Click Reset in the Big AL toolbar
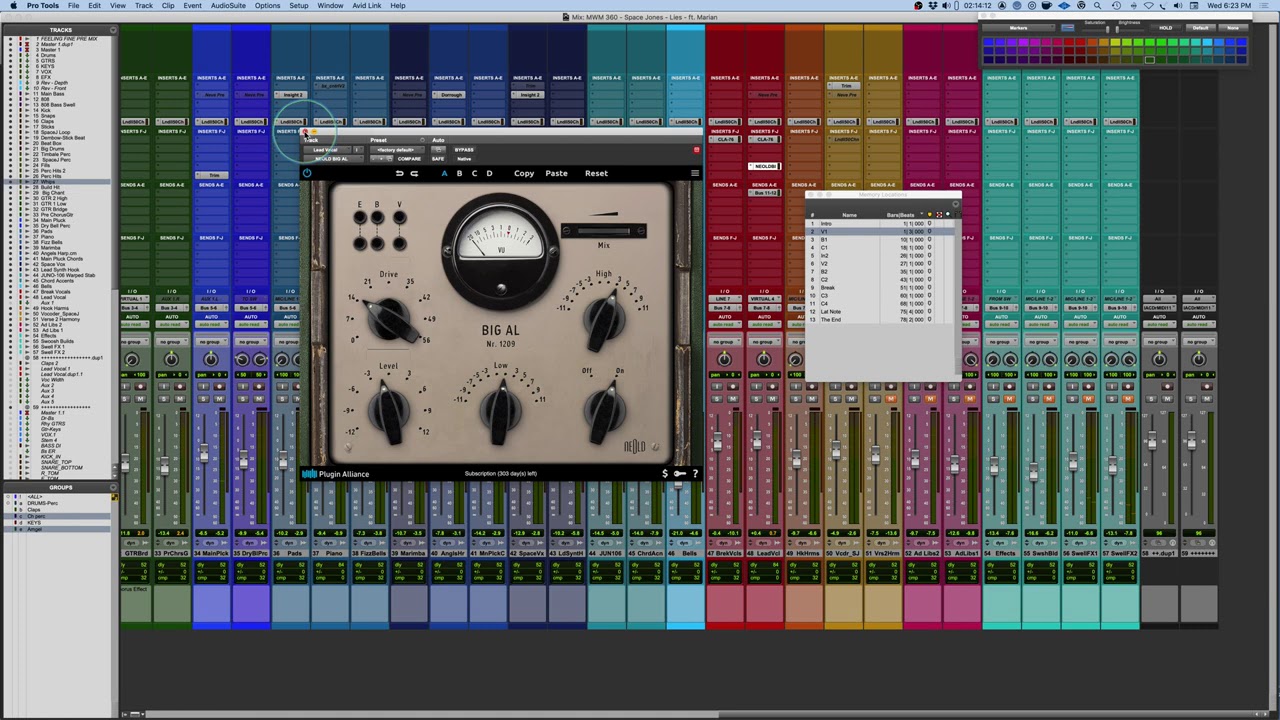1280x720 pixels. 596,173
